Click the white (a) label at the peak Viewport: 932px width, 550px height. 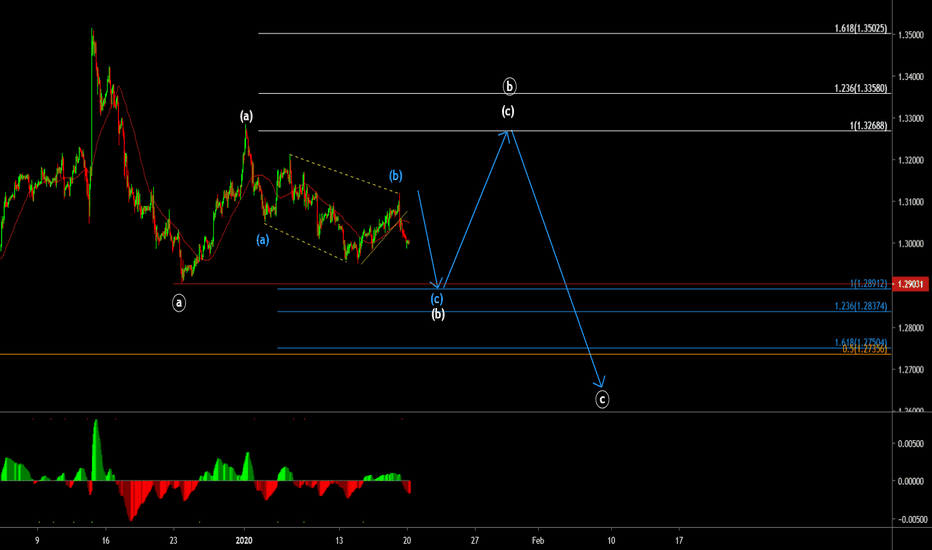click(246, 116)
